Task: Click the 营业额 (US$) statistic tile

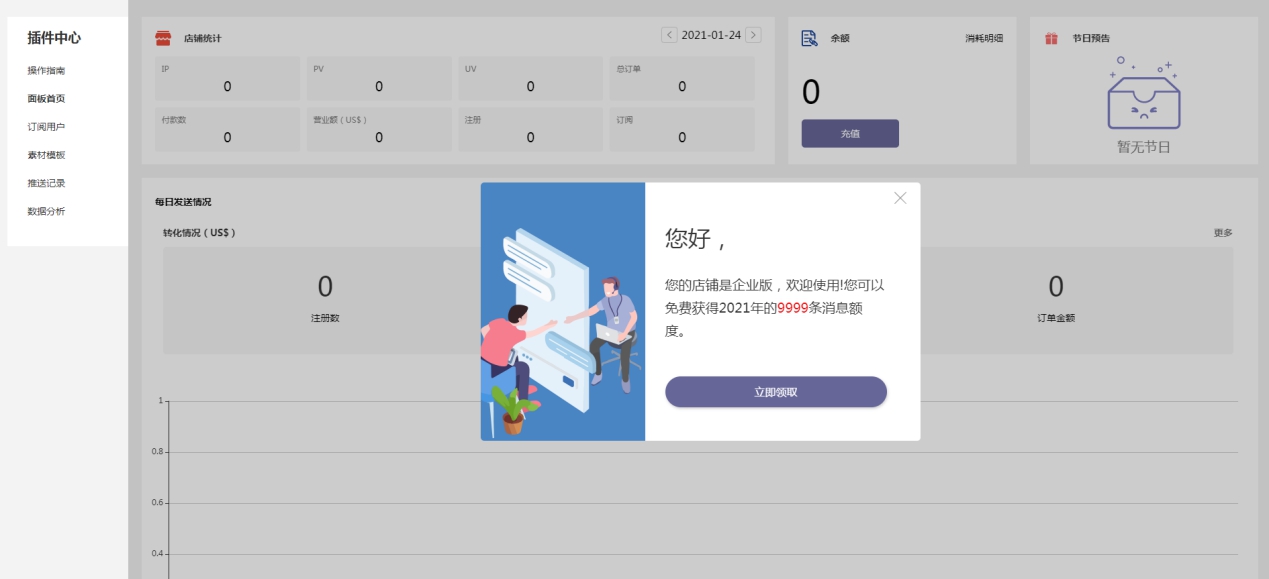Action: (x=378, y=130)
